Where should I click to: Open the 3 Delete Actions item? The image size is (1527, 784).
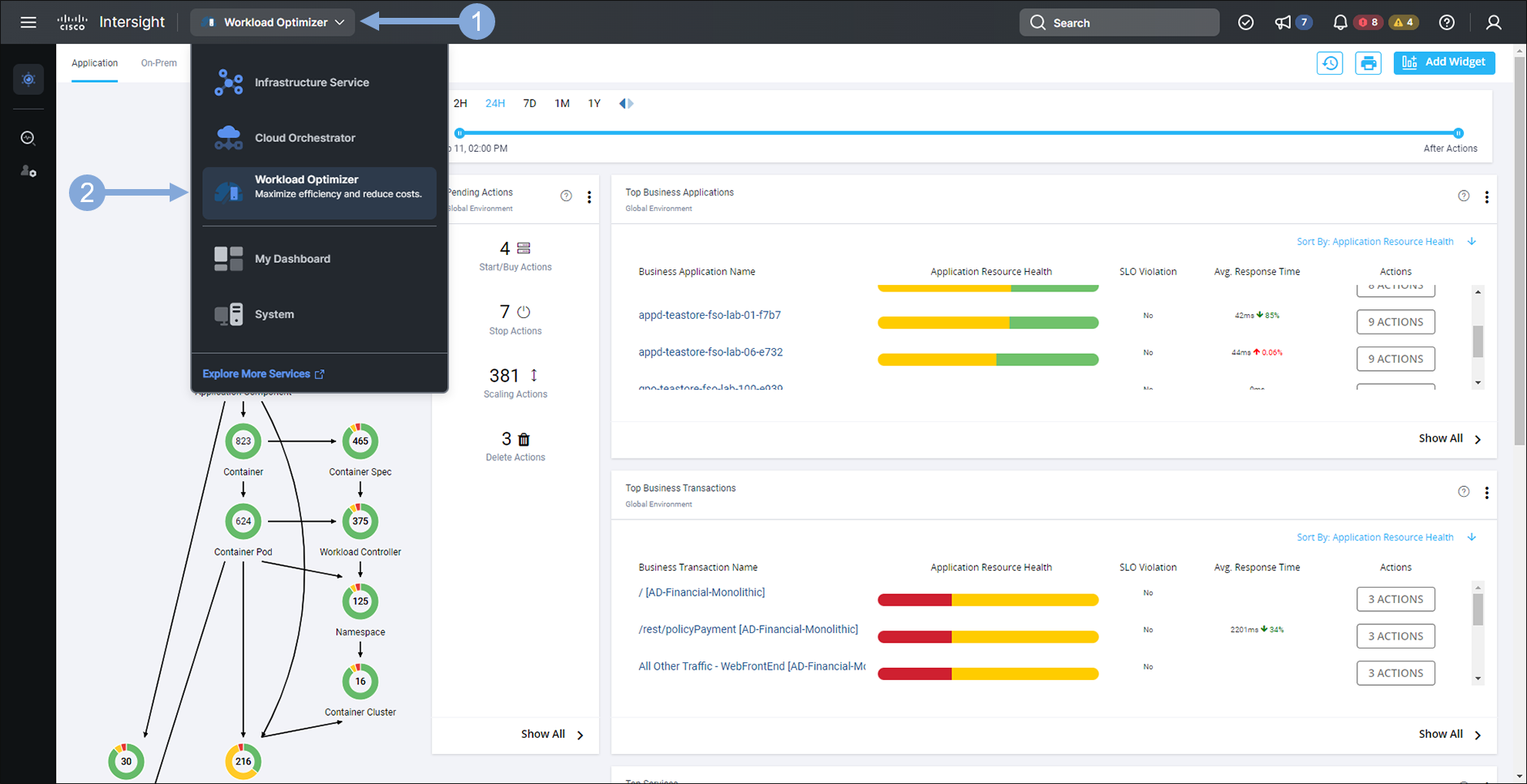pyautogui.click(x=515, y=446)
